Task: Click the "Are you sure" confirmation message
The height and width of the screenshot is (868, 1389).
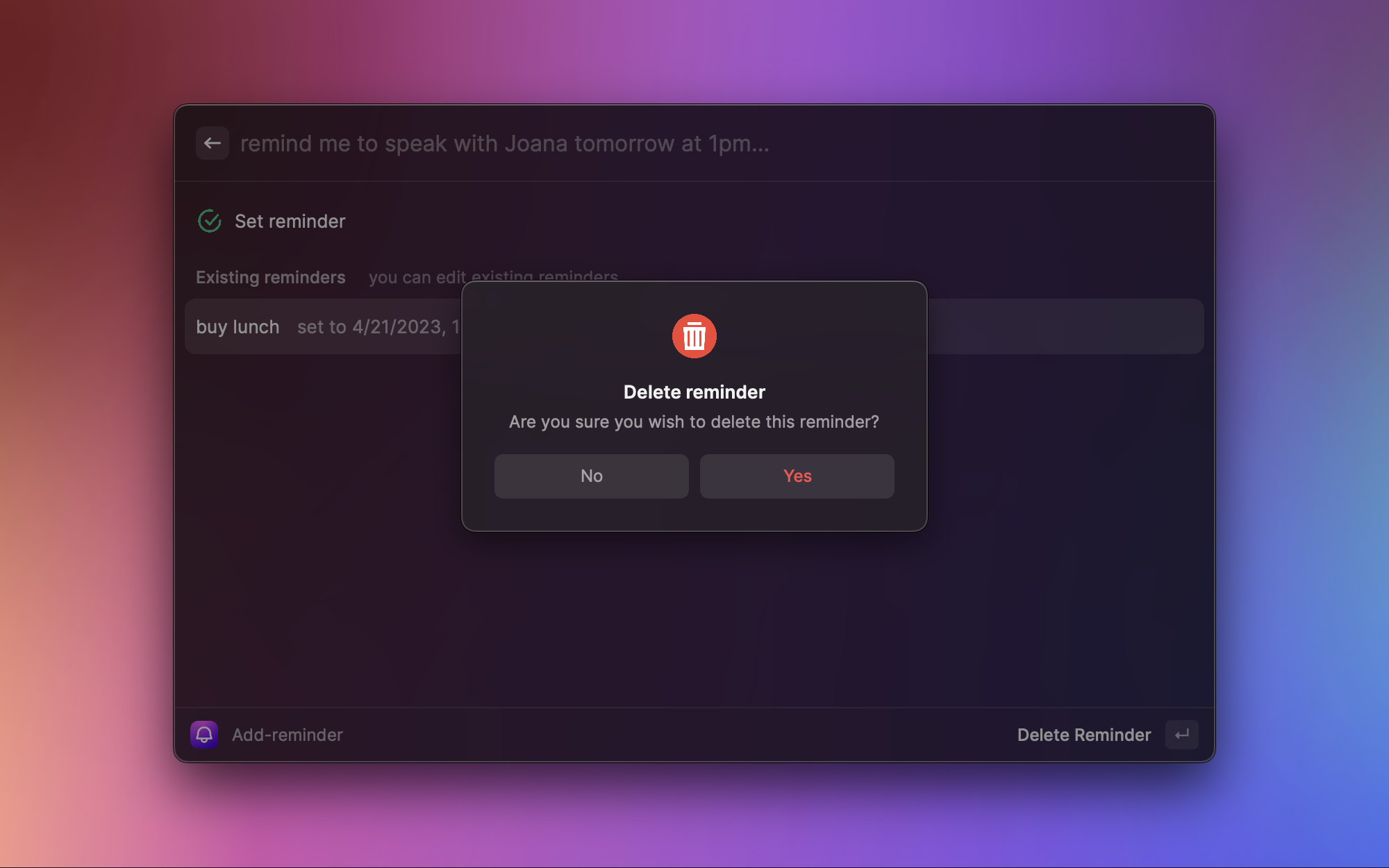Action: pos(694,422)
